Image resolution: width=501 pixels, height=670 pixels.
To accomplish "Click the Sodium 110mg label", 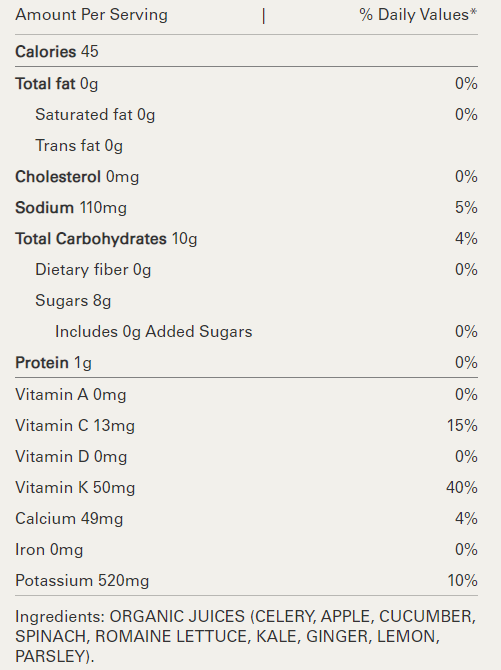I will point(71,208).
